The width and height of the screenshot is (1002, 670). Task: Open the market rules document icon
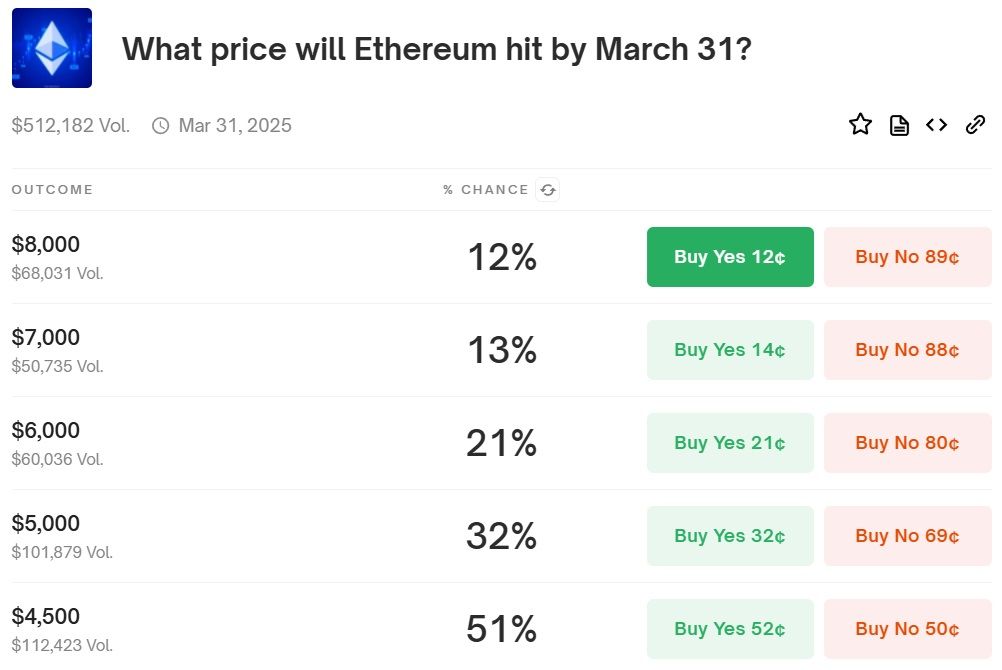tap(899, 125)
